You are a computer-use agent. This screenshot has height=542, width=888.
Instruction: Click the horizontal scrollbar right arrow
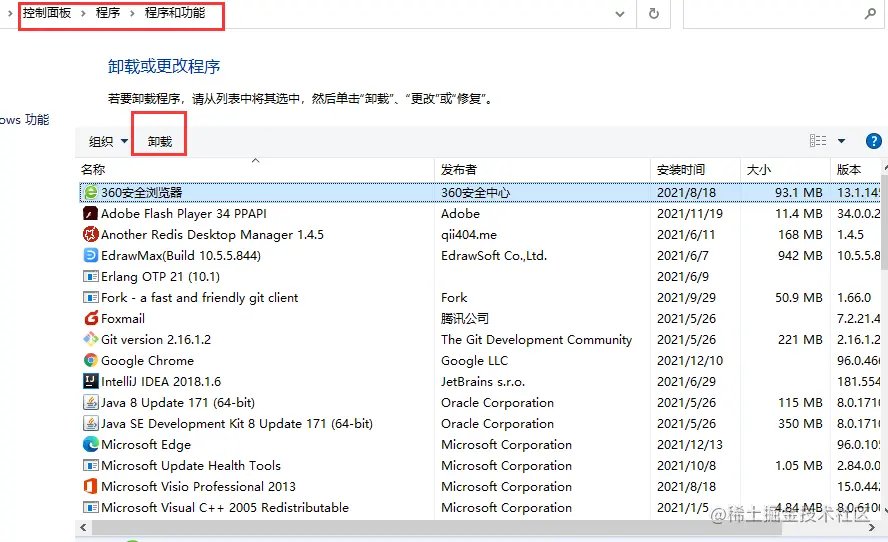[x=872, y=527]
